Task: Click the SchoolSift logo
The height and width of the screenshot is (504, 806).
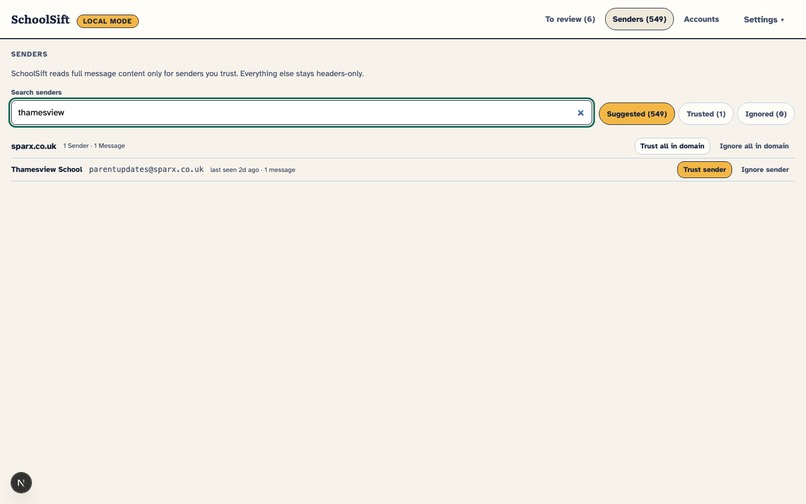Action: pos(40,20)
